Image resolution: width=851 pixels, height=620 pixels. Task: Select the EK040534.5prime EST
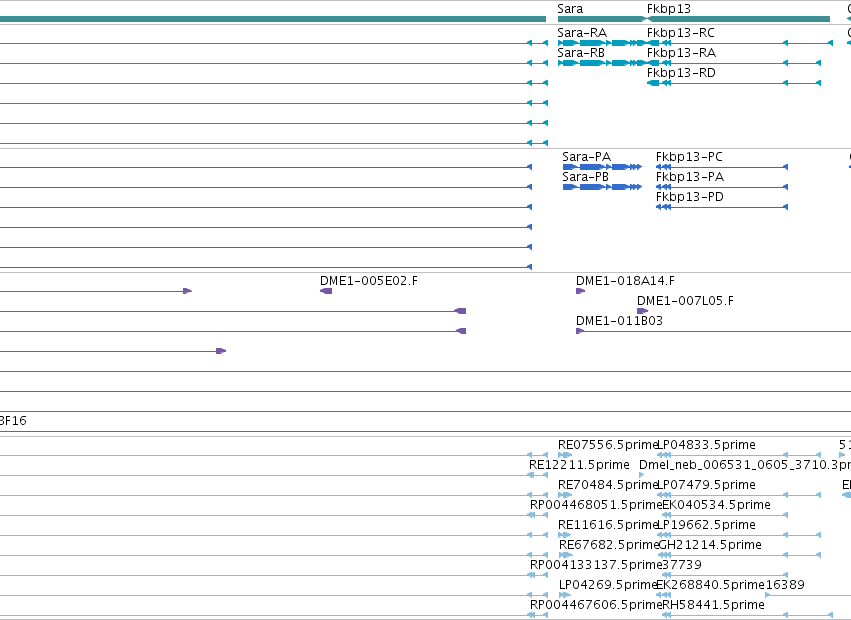click(716, 505)
